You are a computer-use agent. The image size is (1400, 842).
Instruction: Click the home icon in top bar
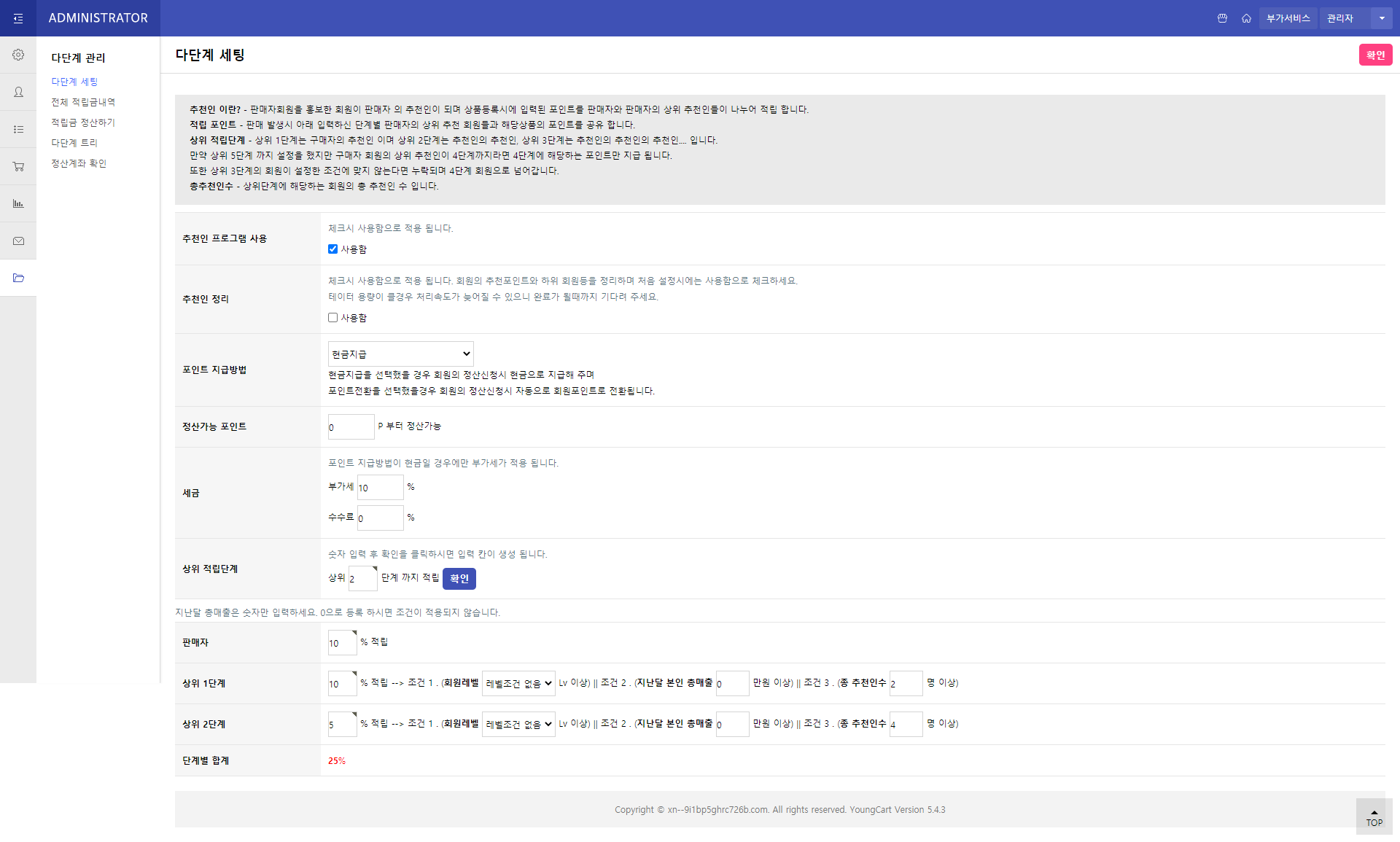(x=1246, y=18)
